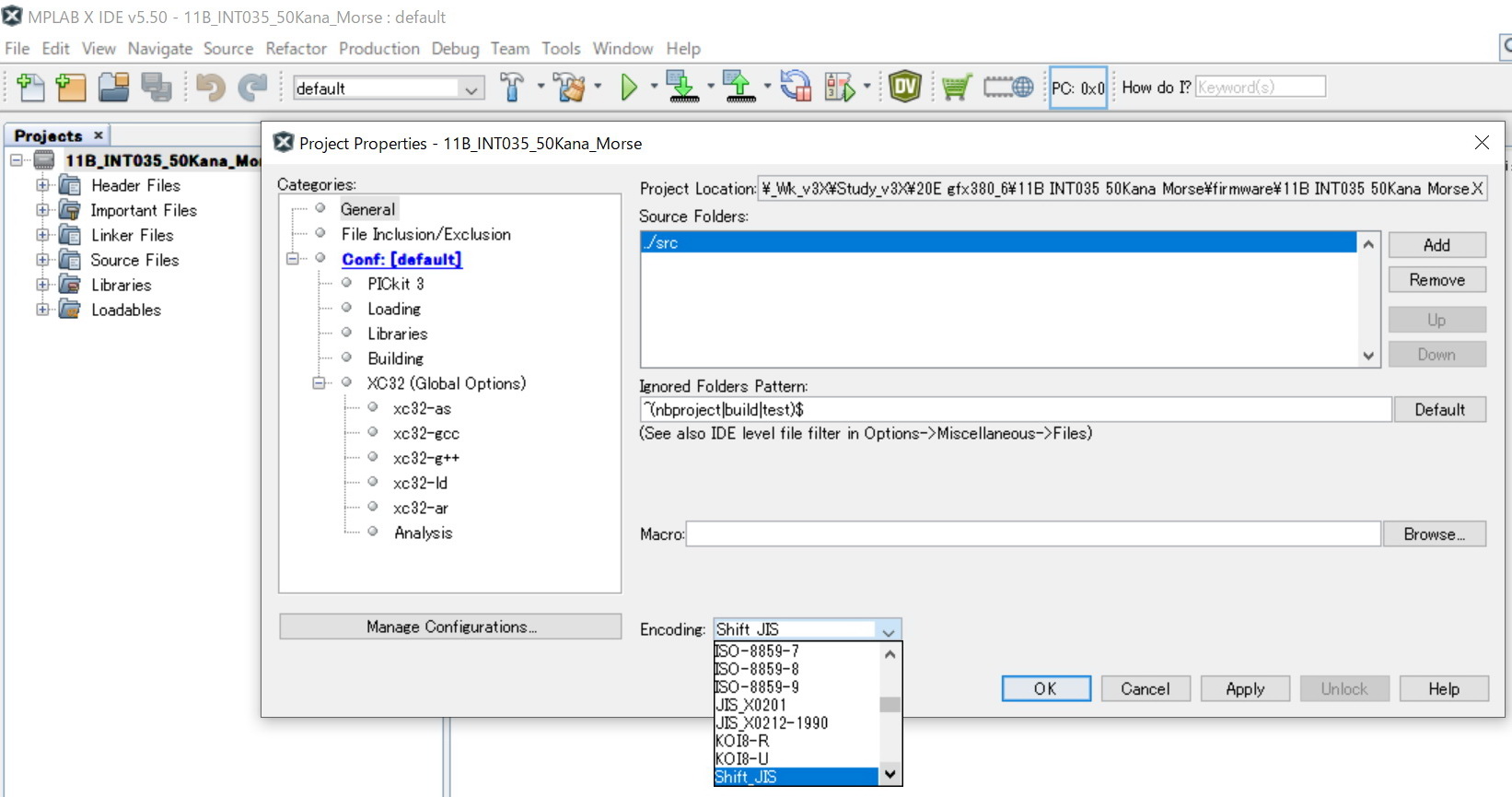
Task: Click the How do I keyword search field
Action: (1261, 88)
